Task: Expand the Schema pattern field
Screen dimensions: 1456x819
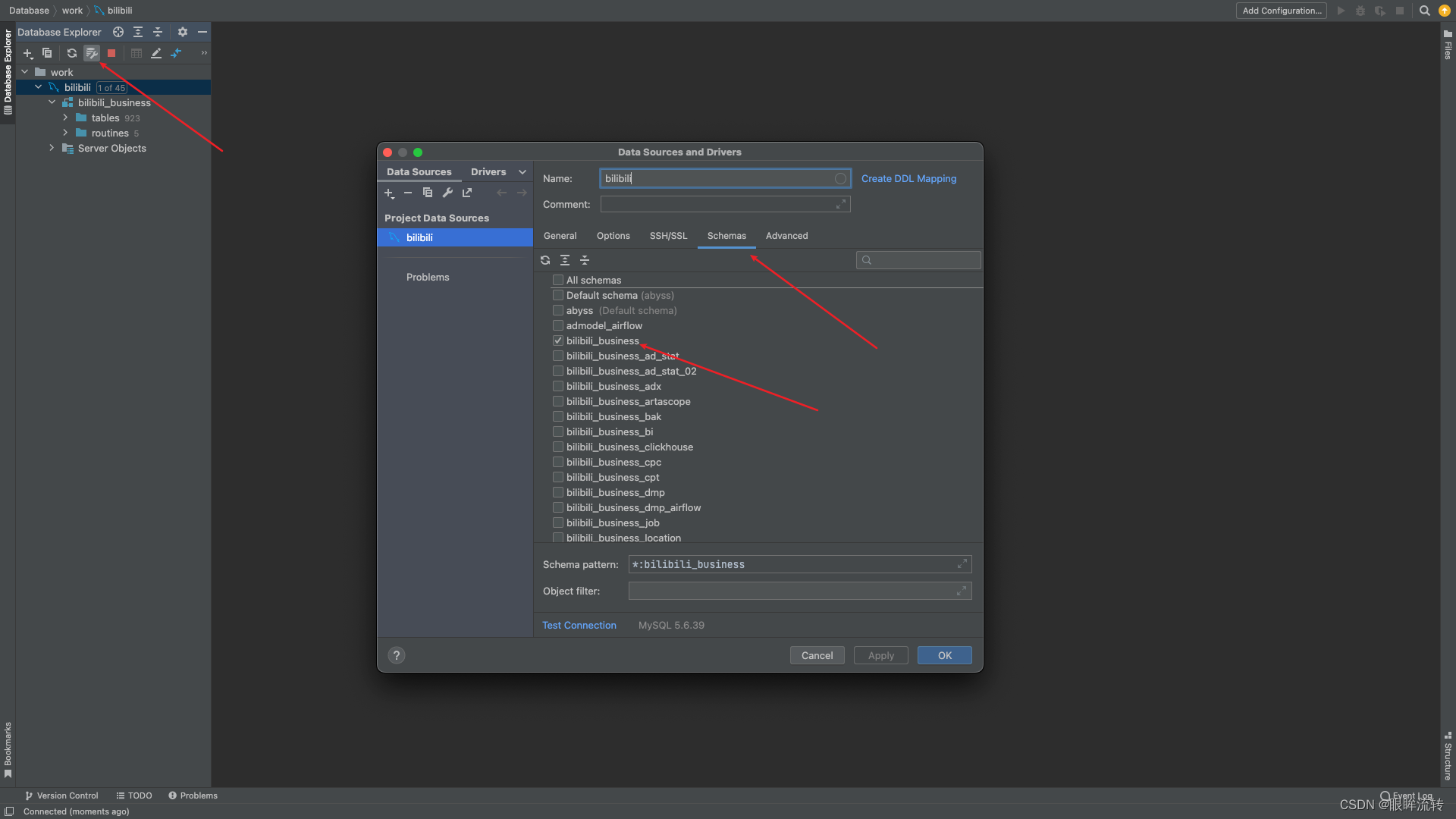Action: click(962, 564)
